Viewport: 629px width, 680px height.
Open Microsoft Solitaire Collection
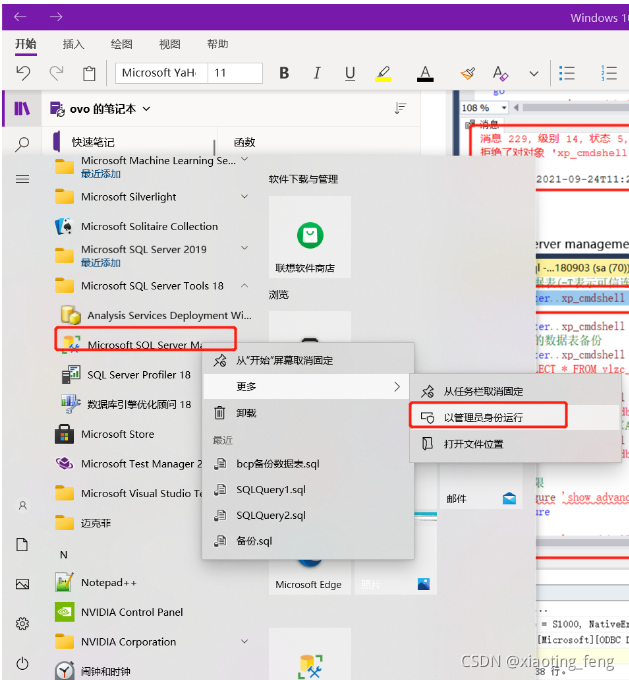(152, 226)
